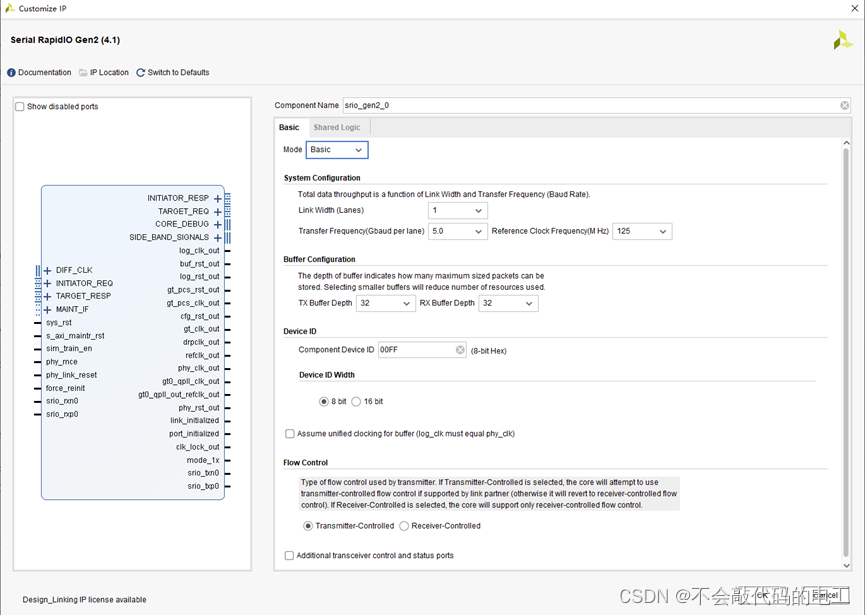Viewport: 865px width, 615px height.
Task: Select the log_clk_out port label
Action: (x=199, y=251)
